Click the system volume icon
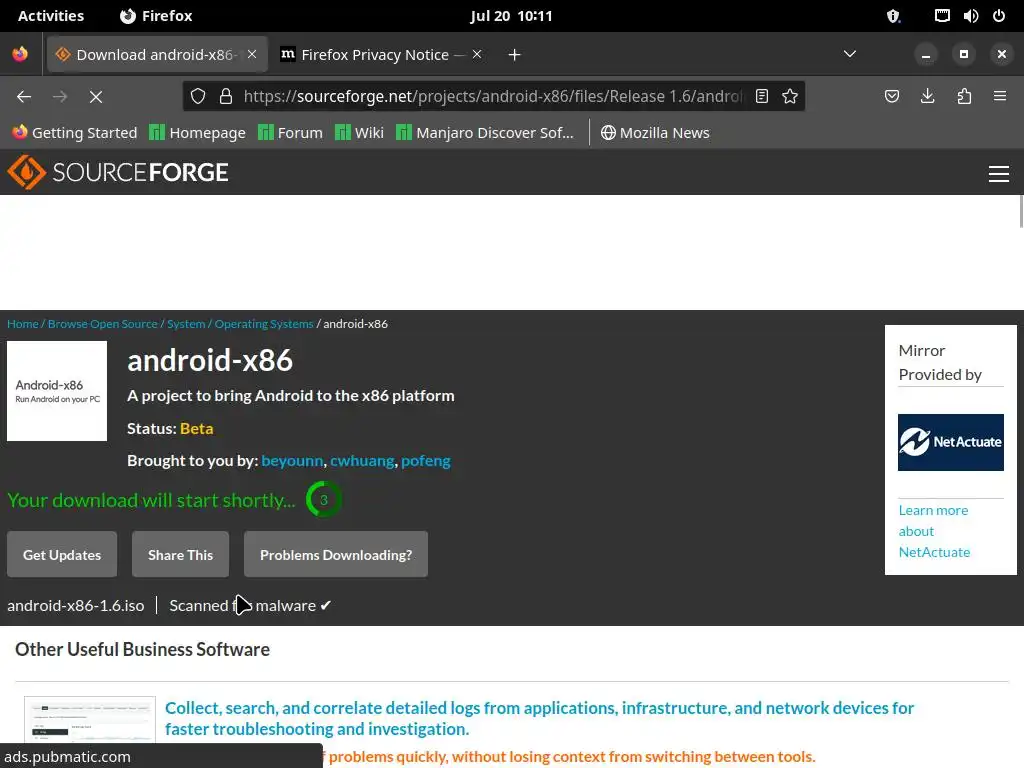1024x768 pixels. [970, 16]
